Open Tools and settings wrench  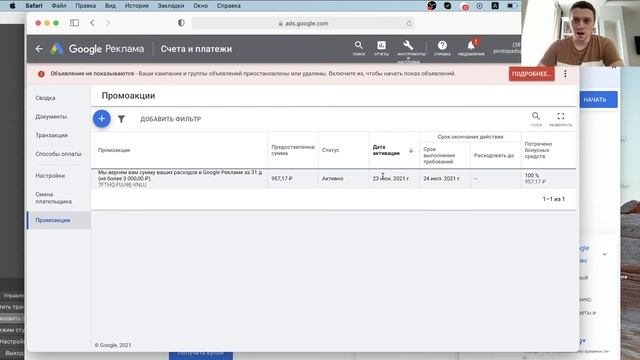[408, 45]
